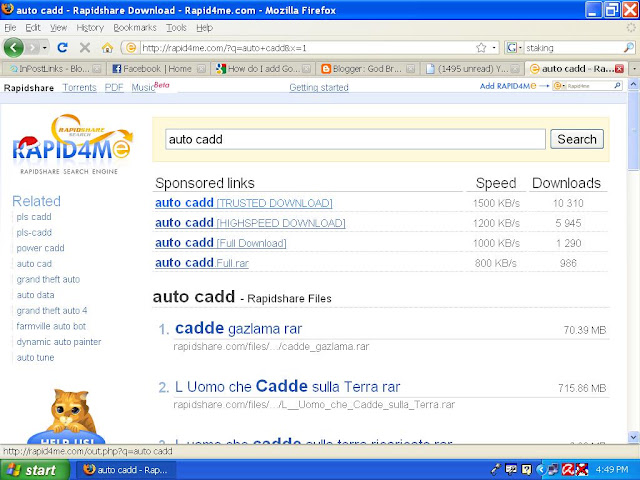Click the PDF link in top navigation

114,87
